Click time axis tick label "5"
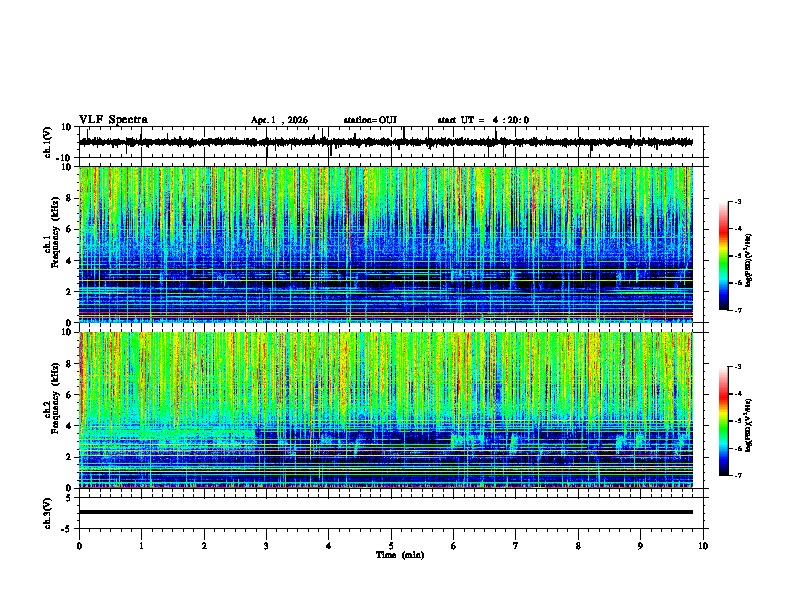This screenshot has width=792, height=612. coord(391,546)
